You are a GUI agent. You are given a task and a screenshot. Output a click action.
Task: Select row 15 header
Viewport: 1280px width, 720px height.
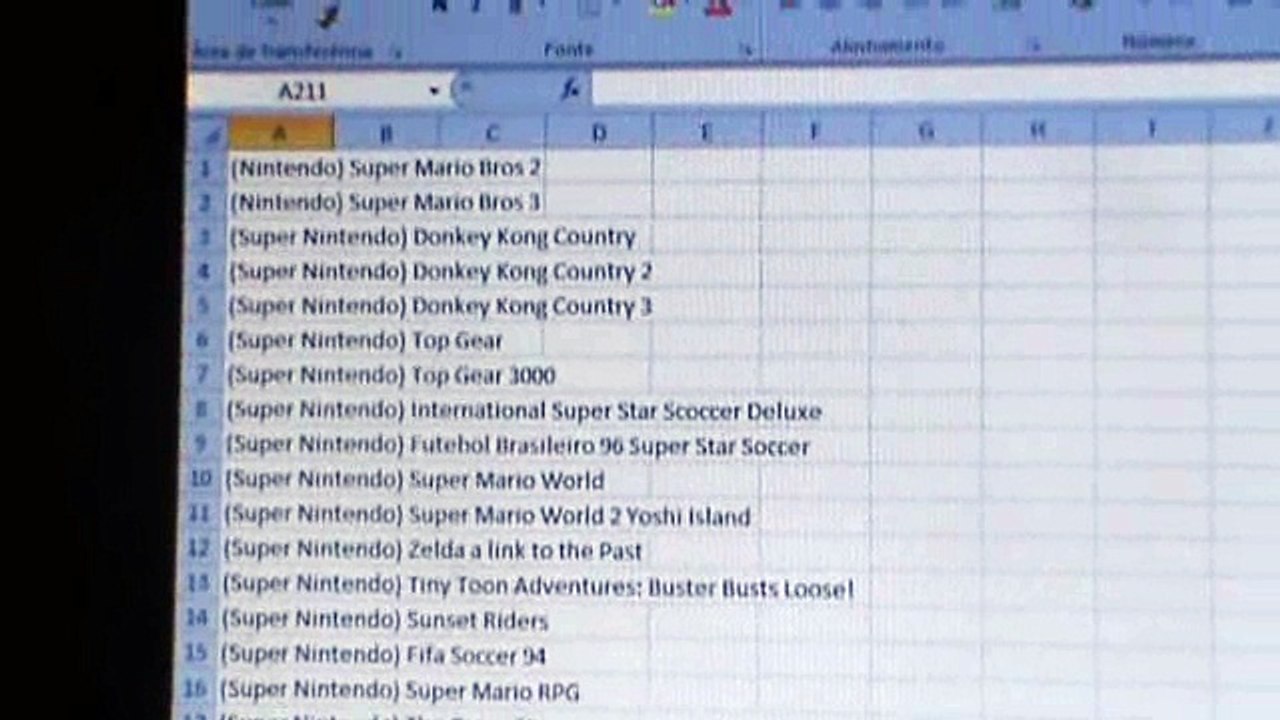pos(197,654)
